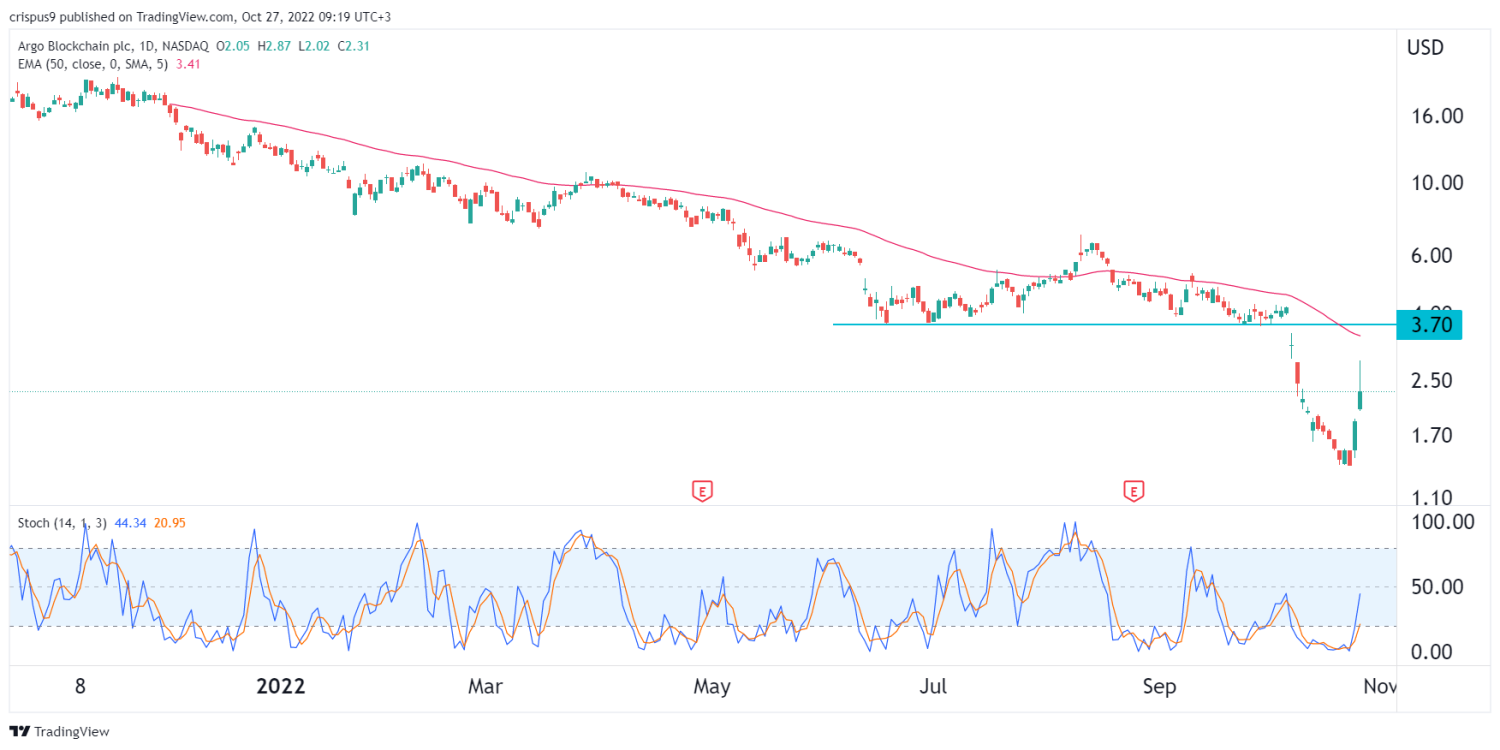Image resolution: width=1500 pixels, height=750 pixels.
Task: Click the cyan 3.70 price tag on the scale
Action: pos(1430,323)
